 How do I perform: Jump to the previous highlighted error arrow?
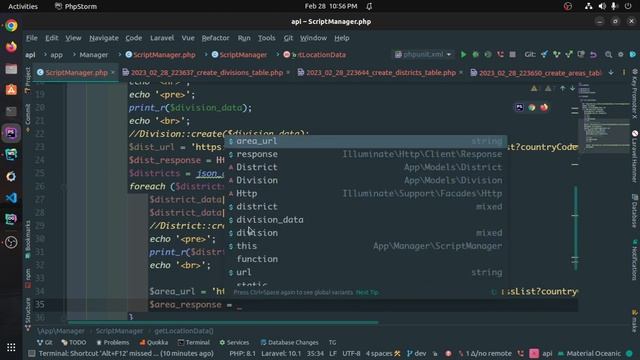(x=562, y=88)
